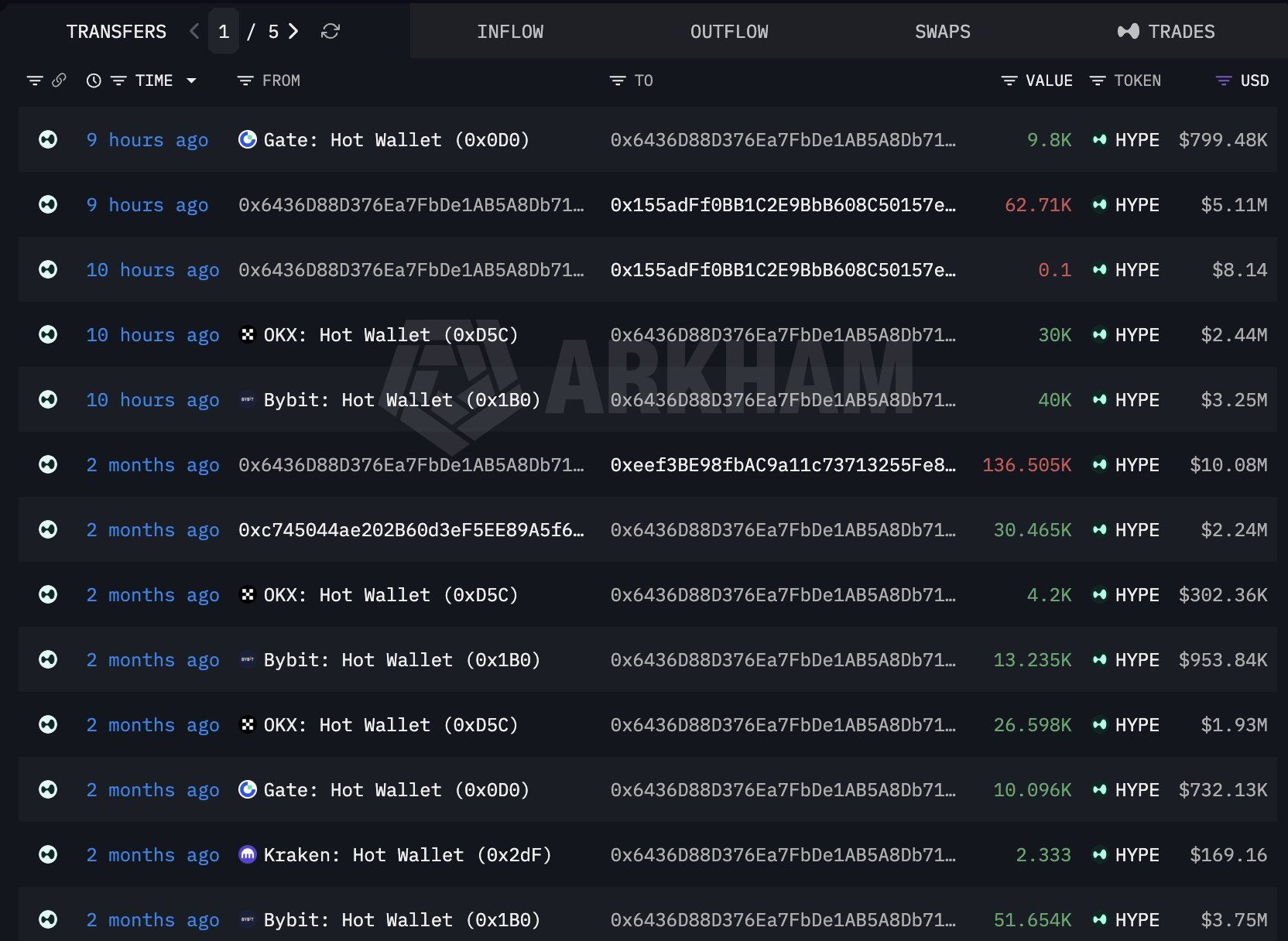Click the 2.333 value cell
Screen dimensions: 1288x941
coord(1043,855)
